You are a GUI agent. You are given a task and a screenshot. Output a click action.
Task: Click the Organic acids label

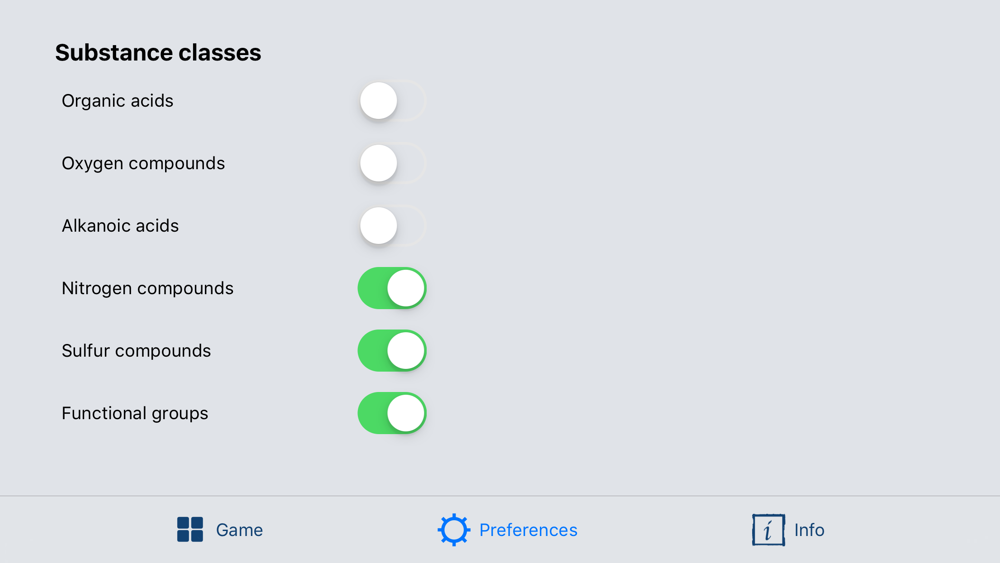(117, 101)
